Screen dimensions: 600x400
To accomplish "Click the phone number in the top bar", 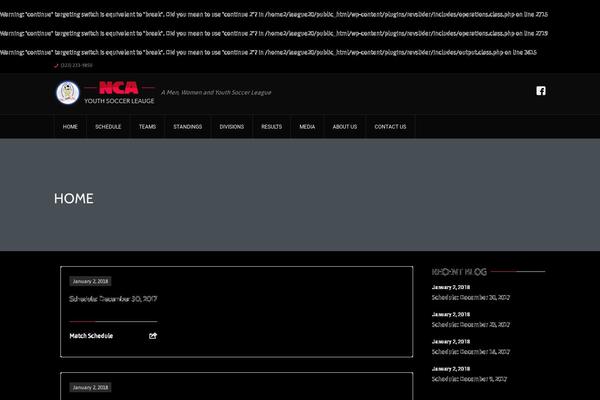I will click(x=77, y=65).
